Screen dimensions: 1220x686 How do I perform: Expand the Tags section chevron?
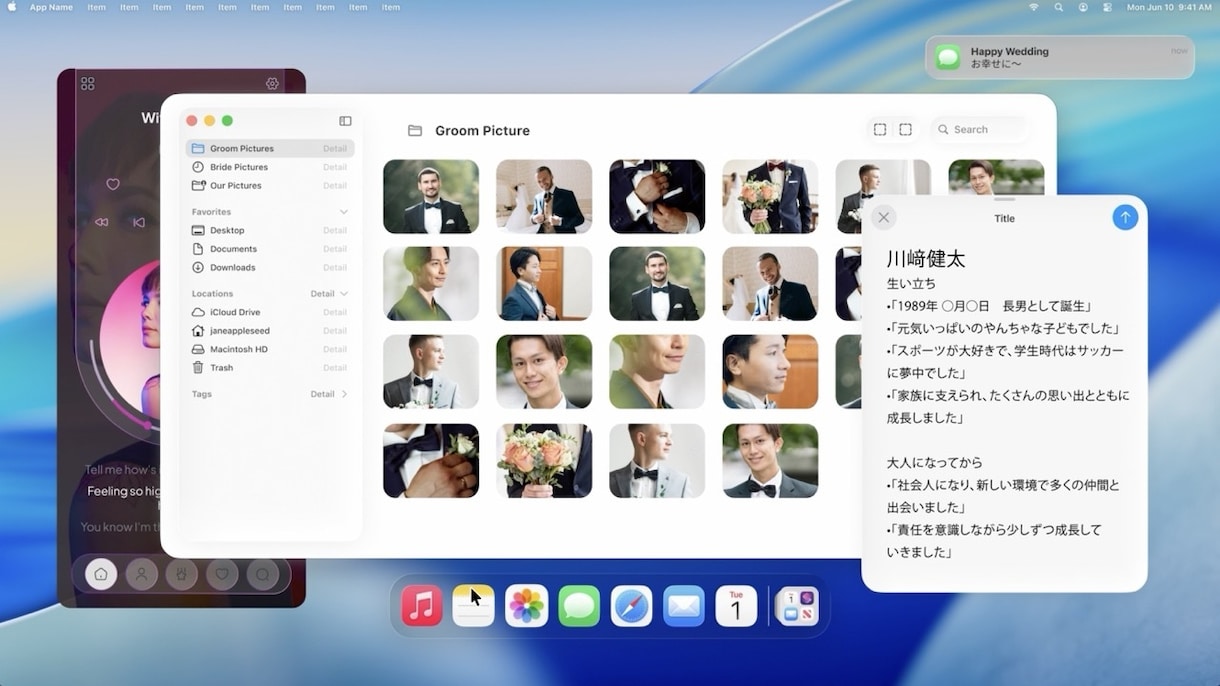pyautogui.click(x=344, y=394)
